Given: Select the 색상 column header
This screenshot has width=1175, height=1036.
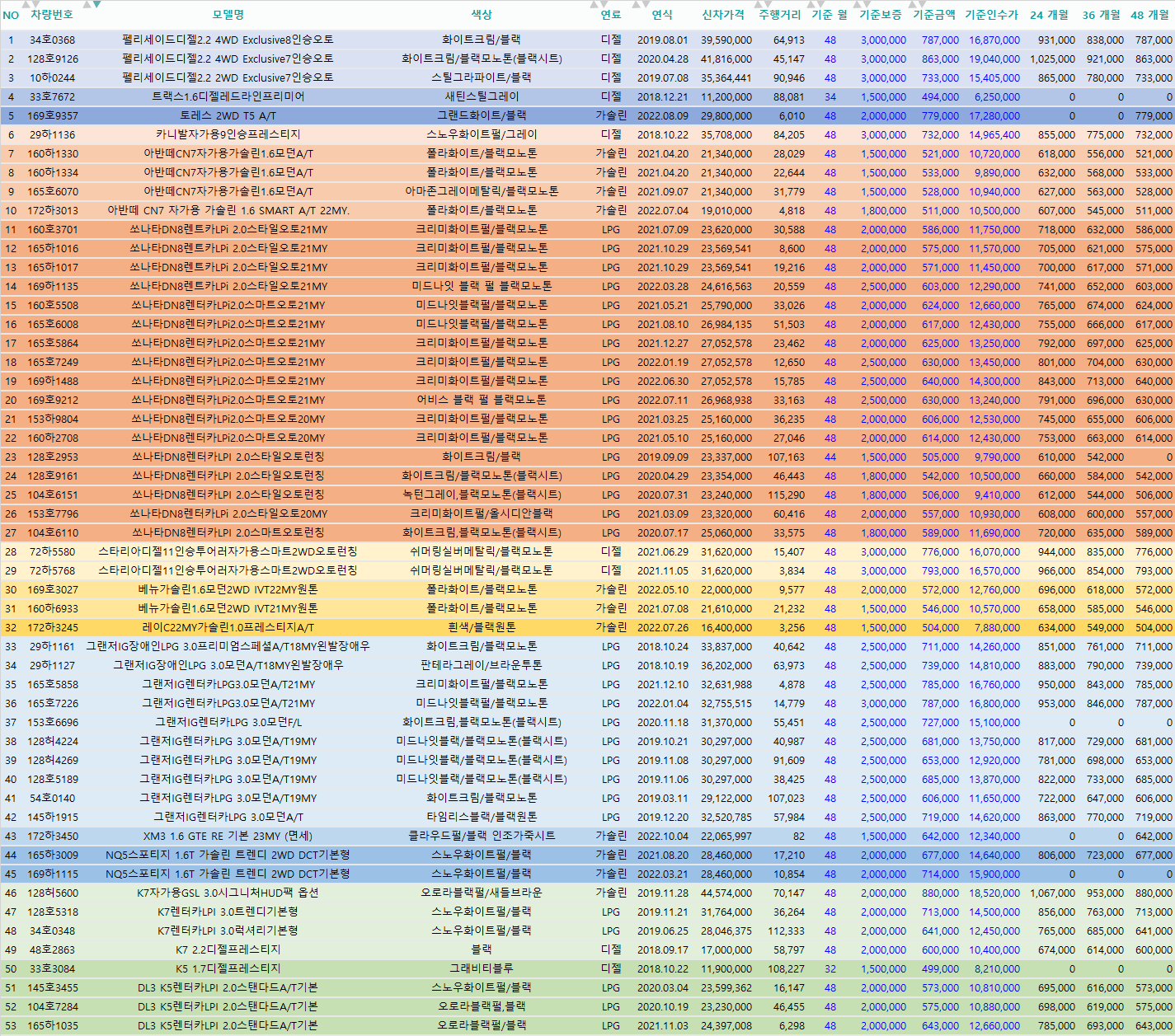Looking at the screenshot, I should [x=482, y=15].
